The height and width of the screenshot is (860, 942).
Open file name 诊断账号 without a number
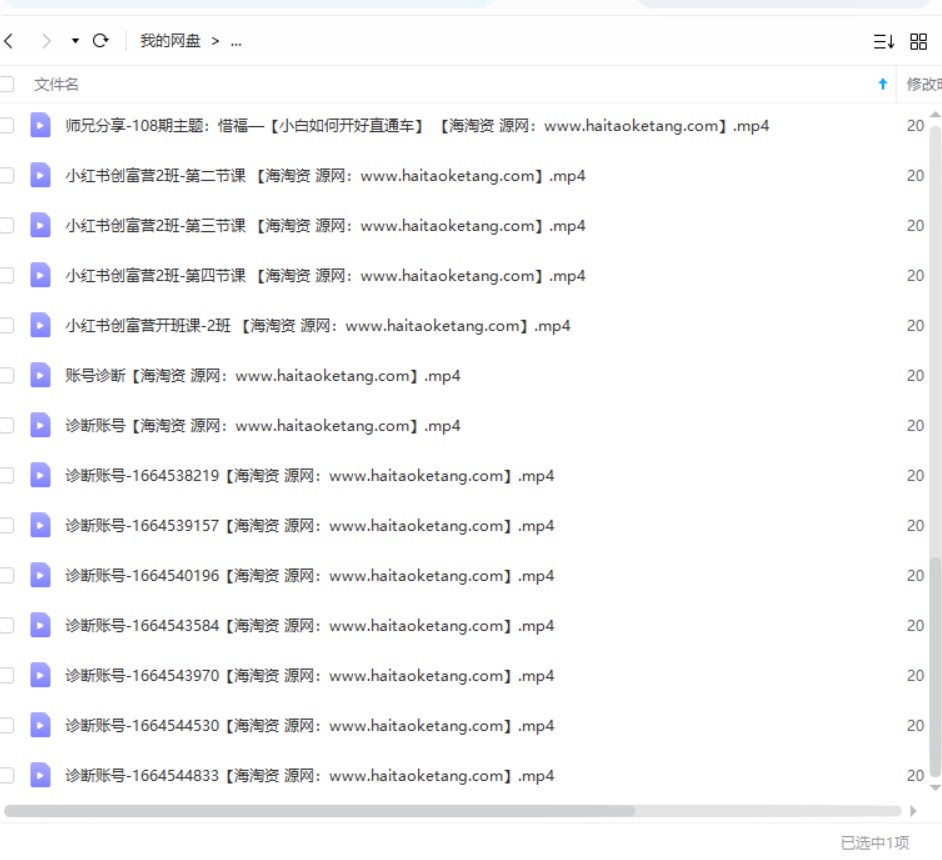pos(263,425)
